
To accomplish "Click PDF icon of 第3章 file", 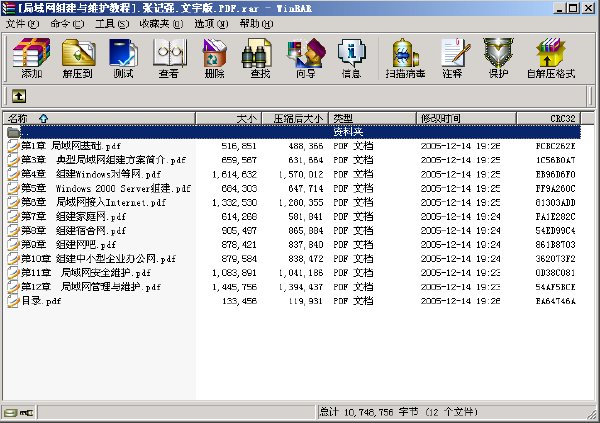I will pos(13,160).
